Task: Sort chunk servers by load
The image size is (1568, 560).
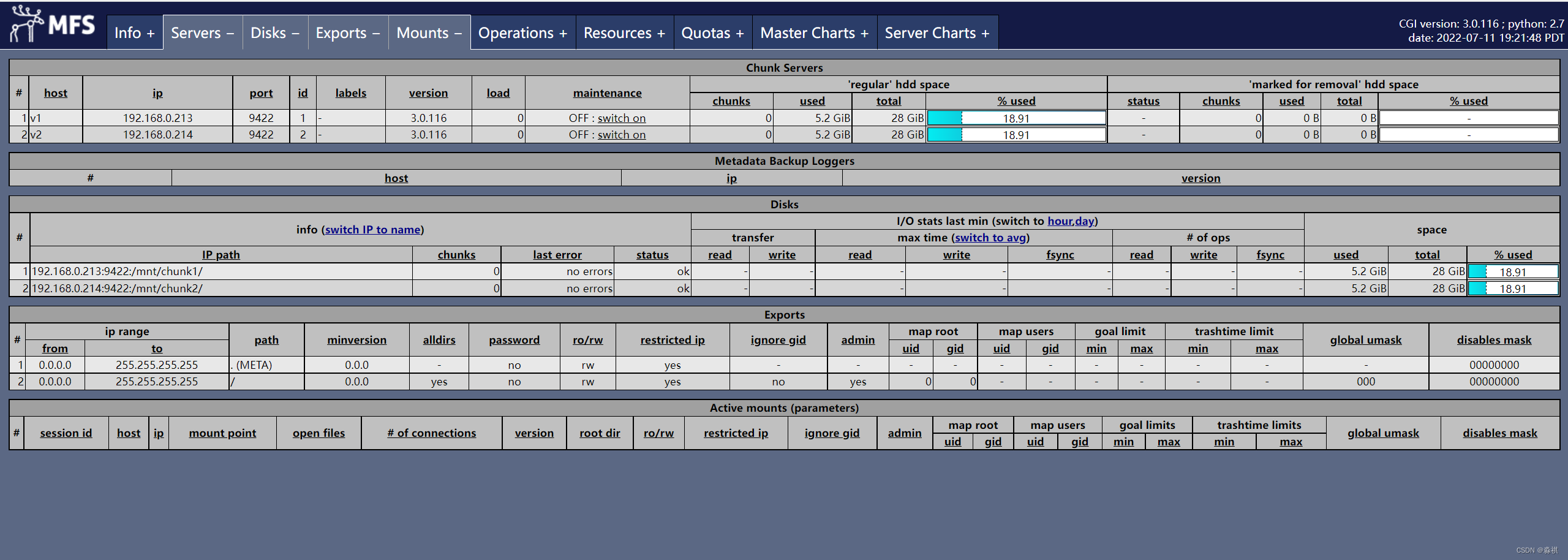Action: pos(498,93)
